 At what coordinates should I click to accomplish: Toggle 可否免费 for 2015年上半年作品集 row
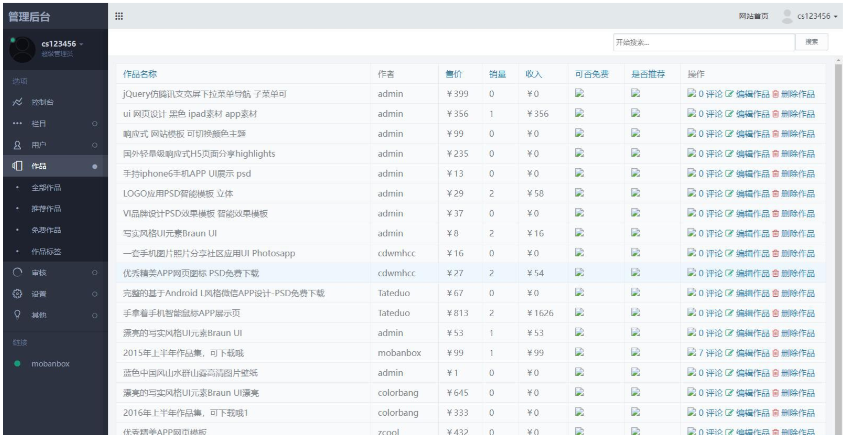pyautogui.click(x=579, y=353)
